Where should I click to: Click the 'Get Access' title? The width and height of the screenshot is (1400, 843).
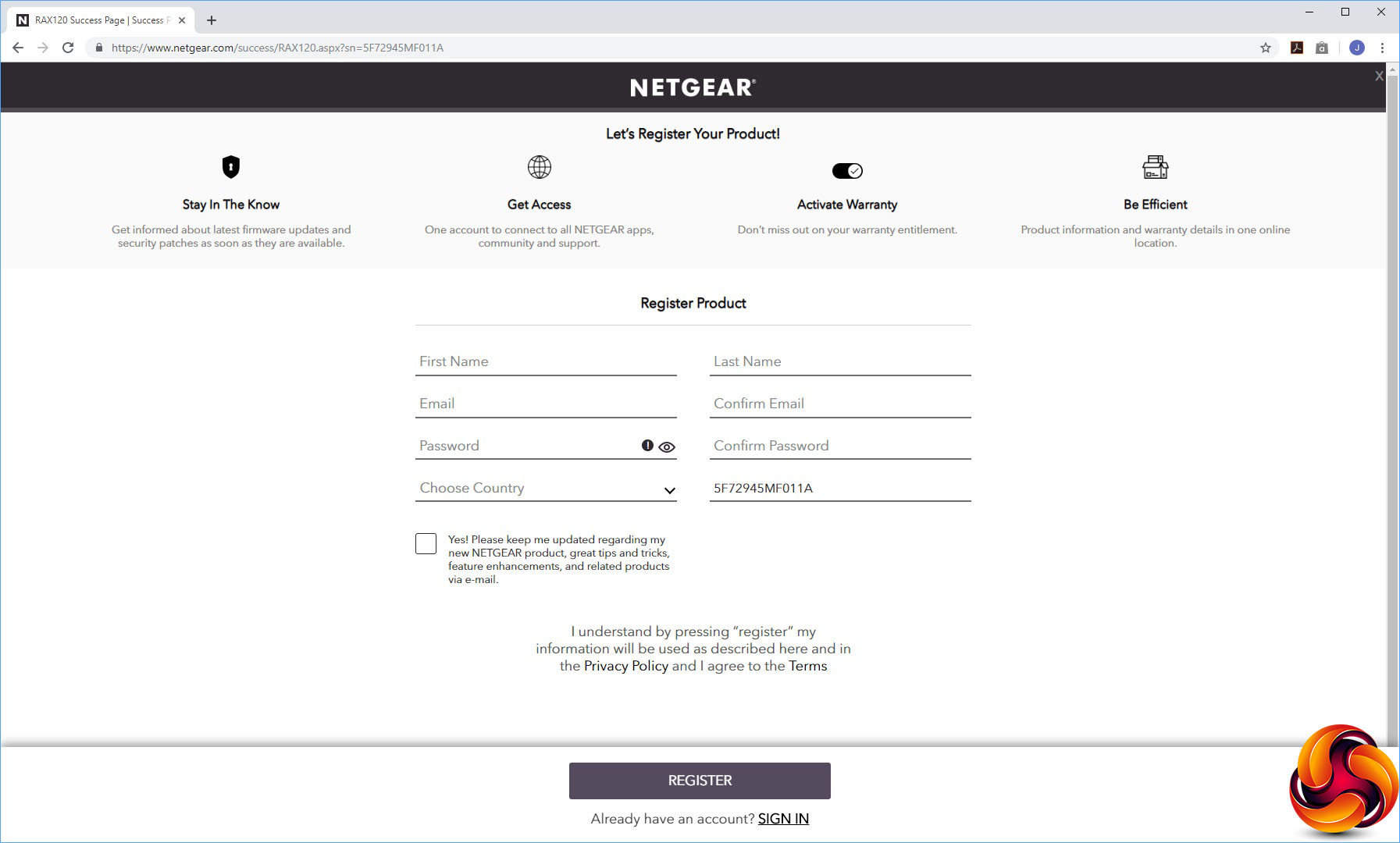click(x=540, y=205)
